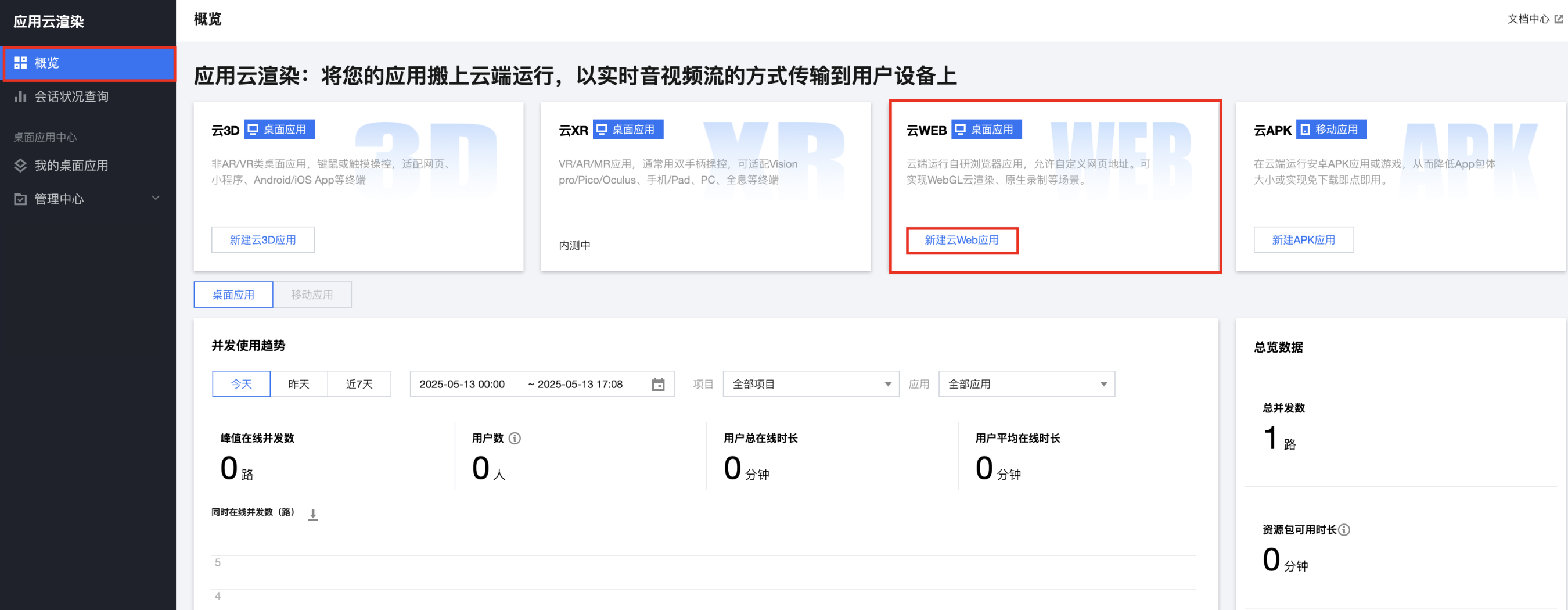Select the 近7天 time range
The width and height of the screenshot is (1568, 610).
coord(359,384)
